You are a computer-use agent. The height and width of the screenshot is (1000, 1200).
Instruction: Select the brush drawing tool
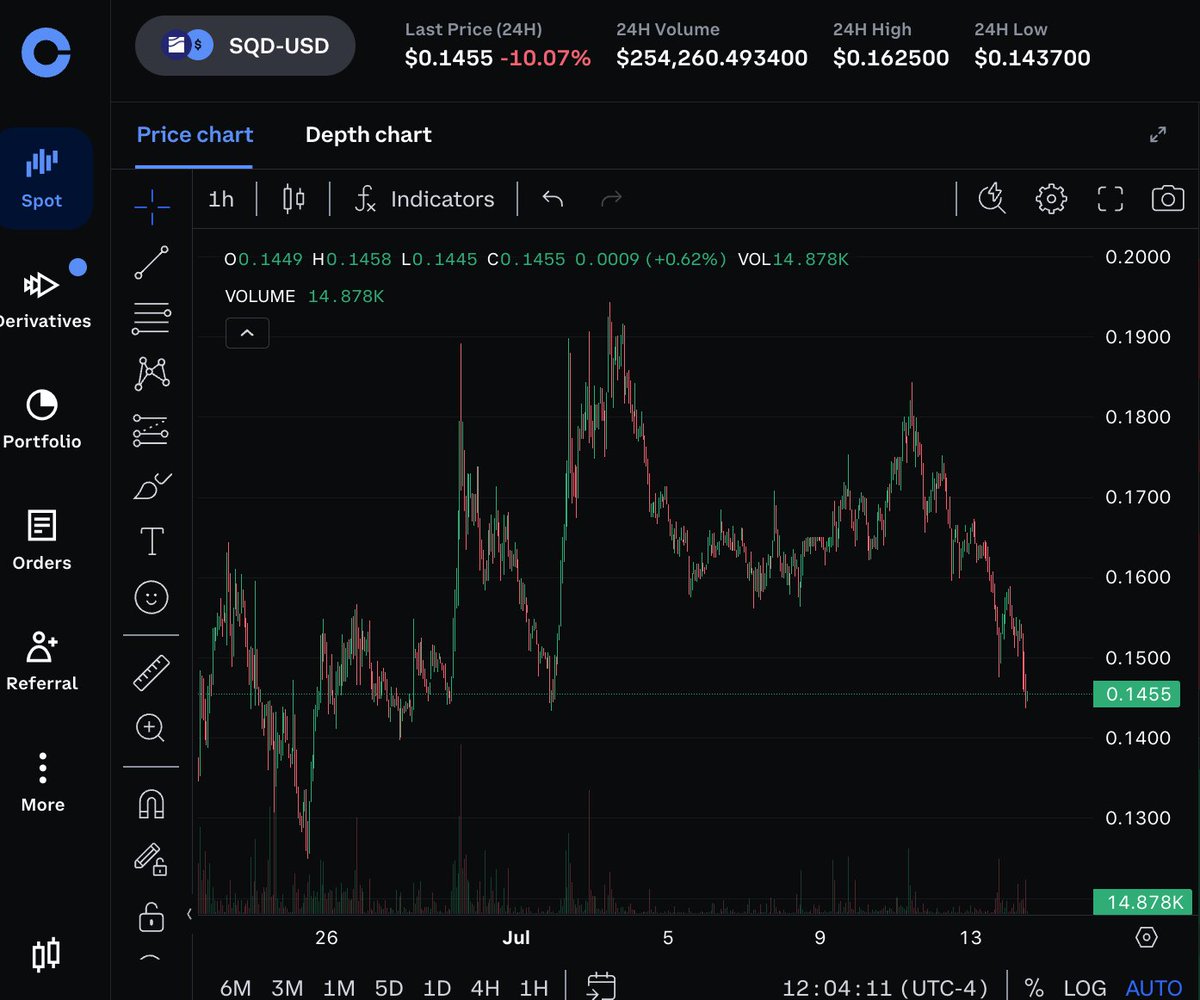tap(151, 486)
